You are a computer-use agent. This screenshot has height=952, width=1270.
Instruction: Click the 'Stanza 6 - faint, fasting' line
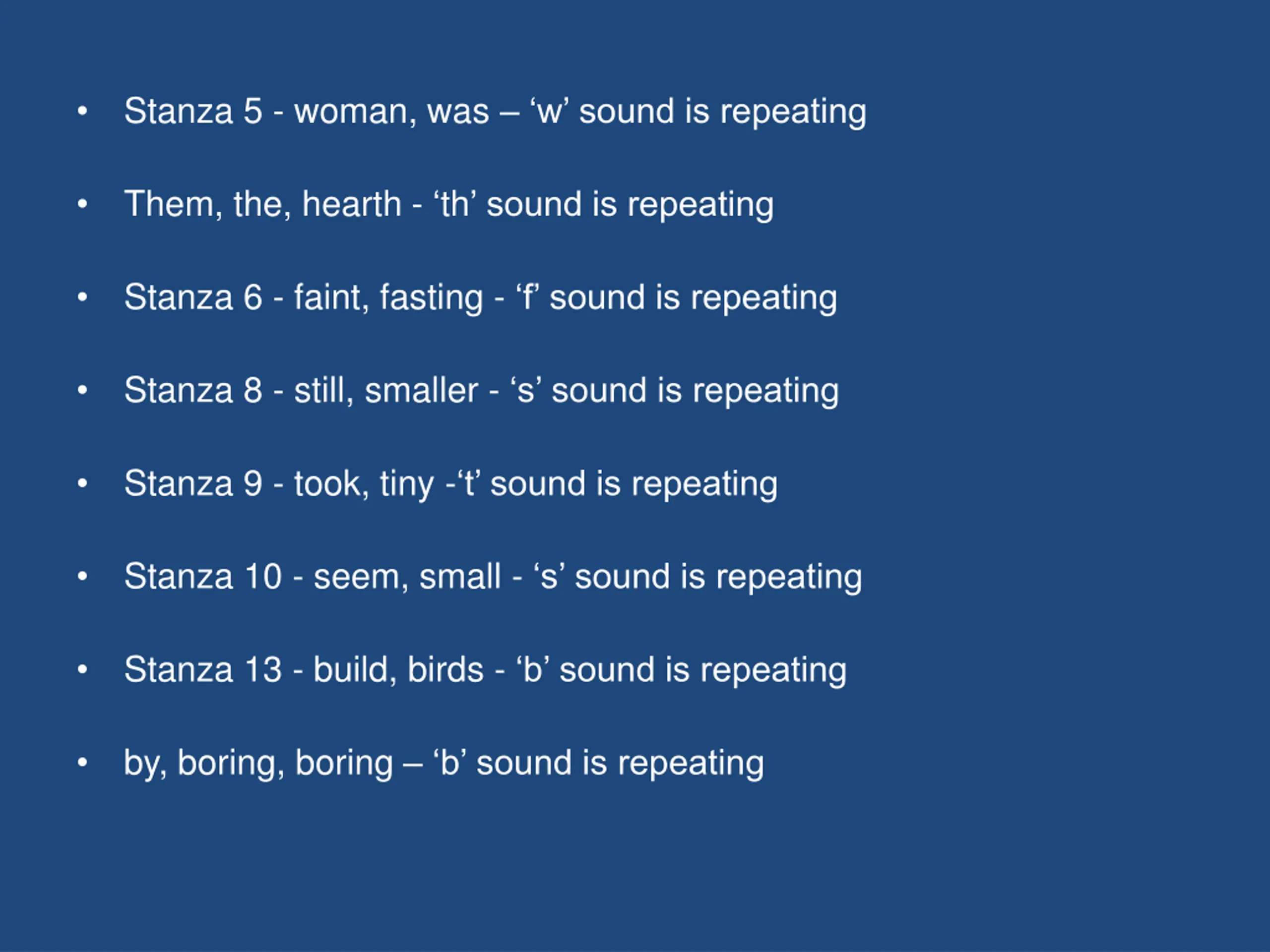(x=481, y=297)
